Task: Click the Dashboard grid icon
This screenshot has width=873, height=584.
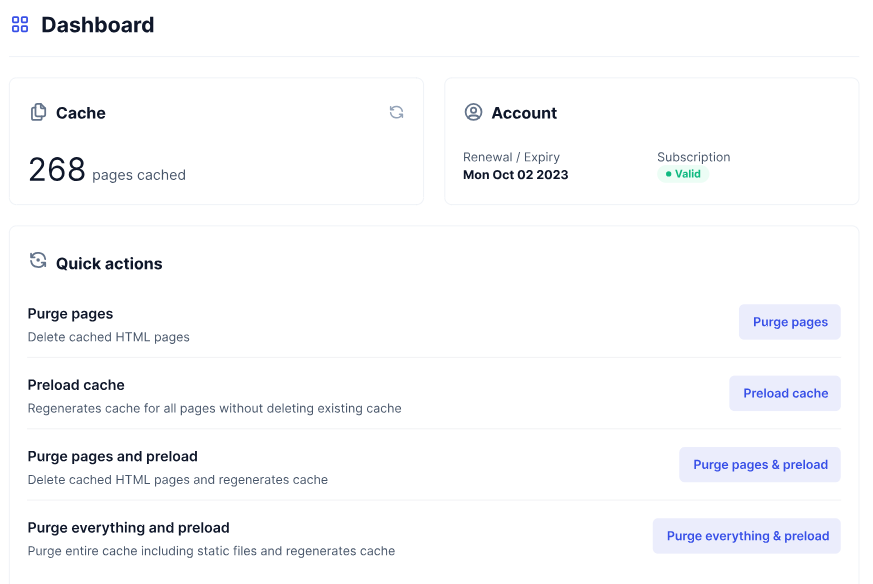Action: pos(19,23)
